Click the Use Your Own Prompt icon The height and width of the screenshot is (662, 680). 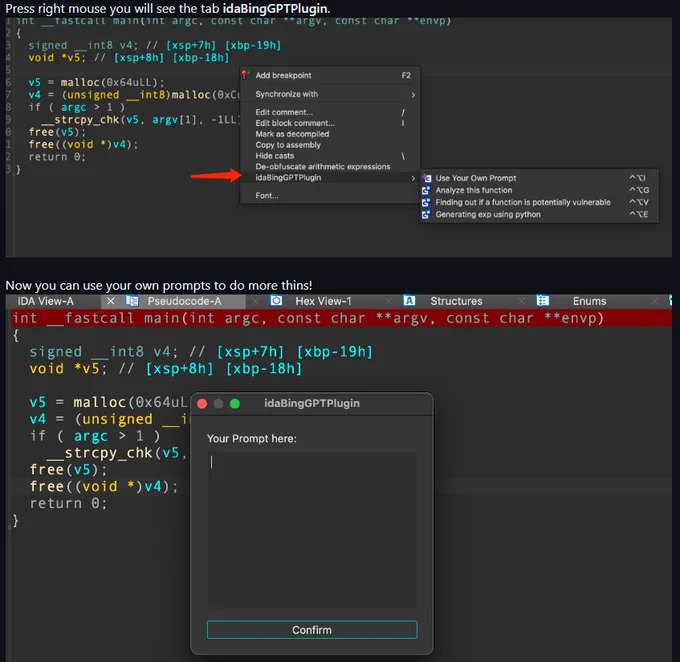pyautogui.click(x=427, y=178)
